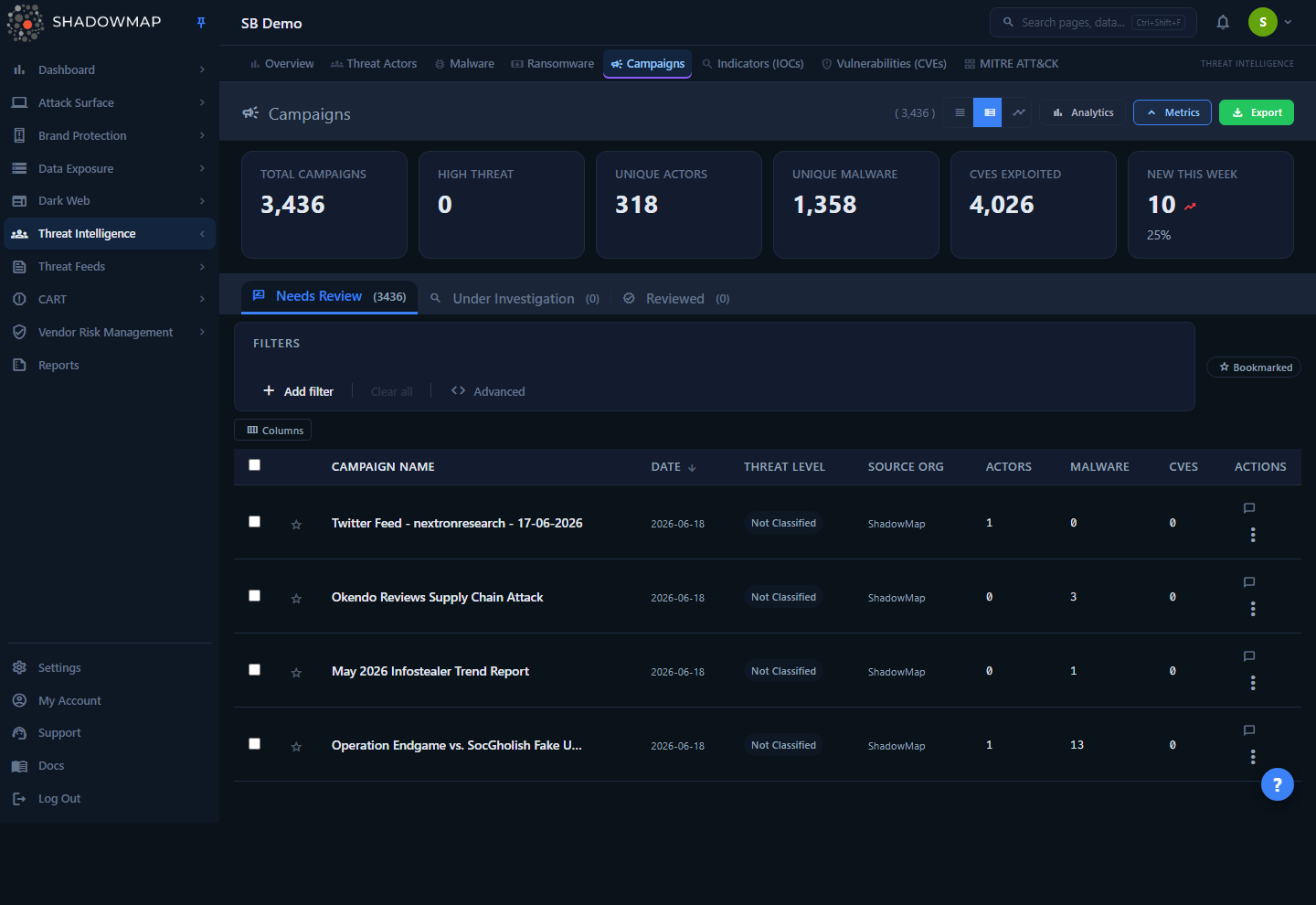
Task: Open the Malware tab
Action: 464,64
